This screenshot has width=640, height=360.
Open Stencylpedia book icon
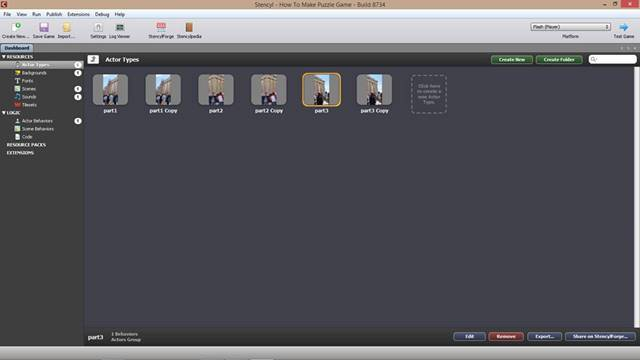(x=189, y=28)
